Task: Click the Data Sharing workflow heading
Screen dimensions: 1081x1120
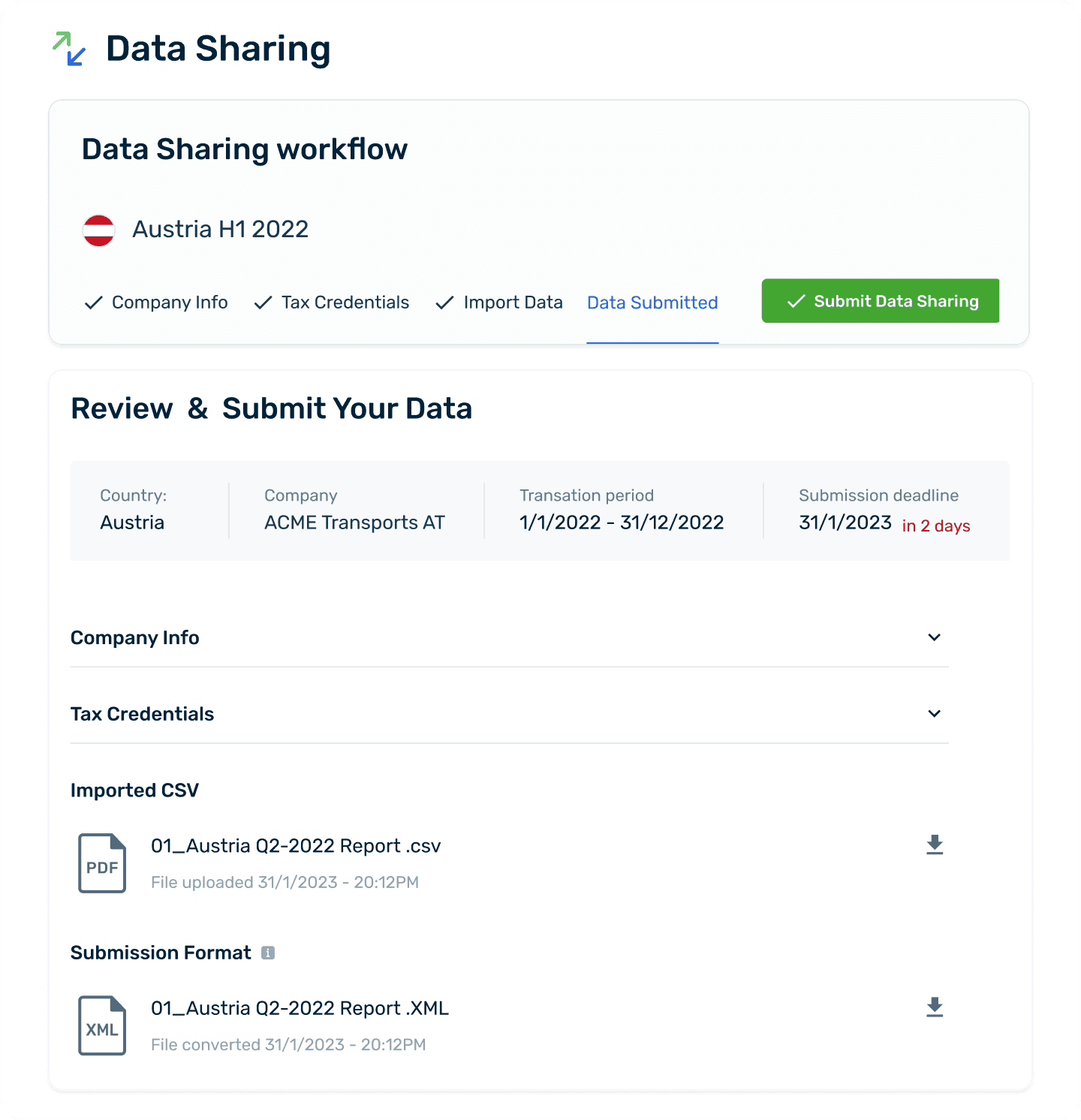Action: [245, 149]
